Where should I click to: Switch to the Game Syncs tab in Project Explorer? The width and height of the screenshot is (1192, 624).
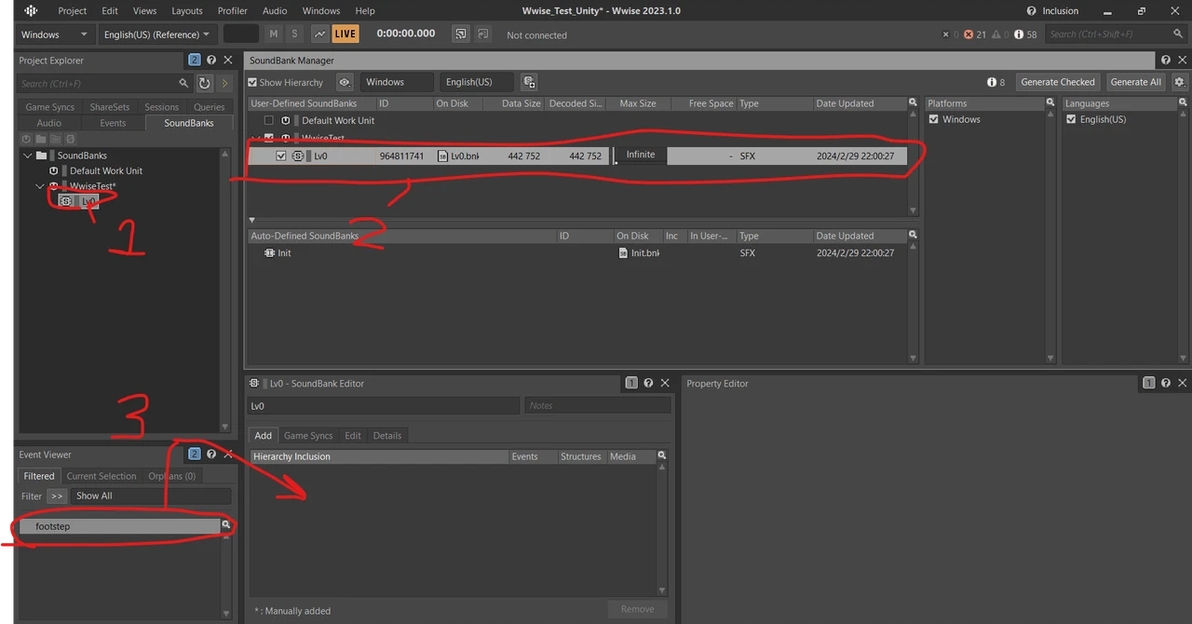coord(50,107)
